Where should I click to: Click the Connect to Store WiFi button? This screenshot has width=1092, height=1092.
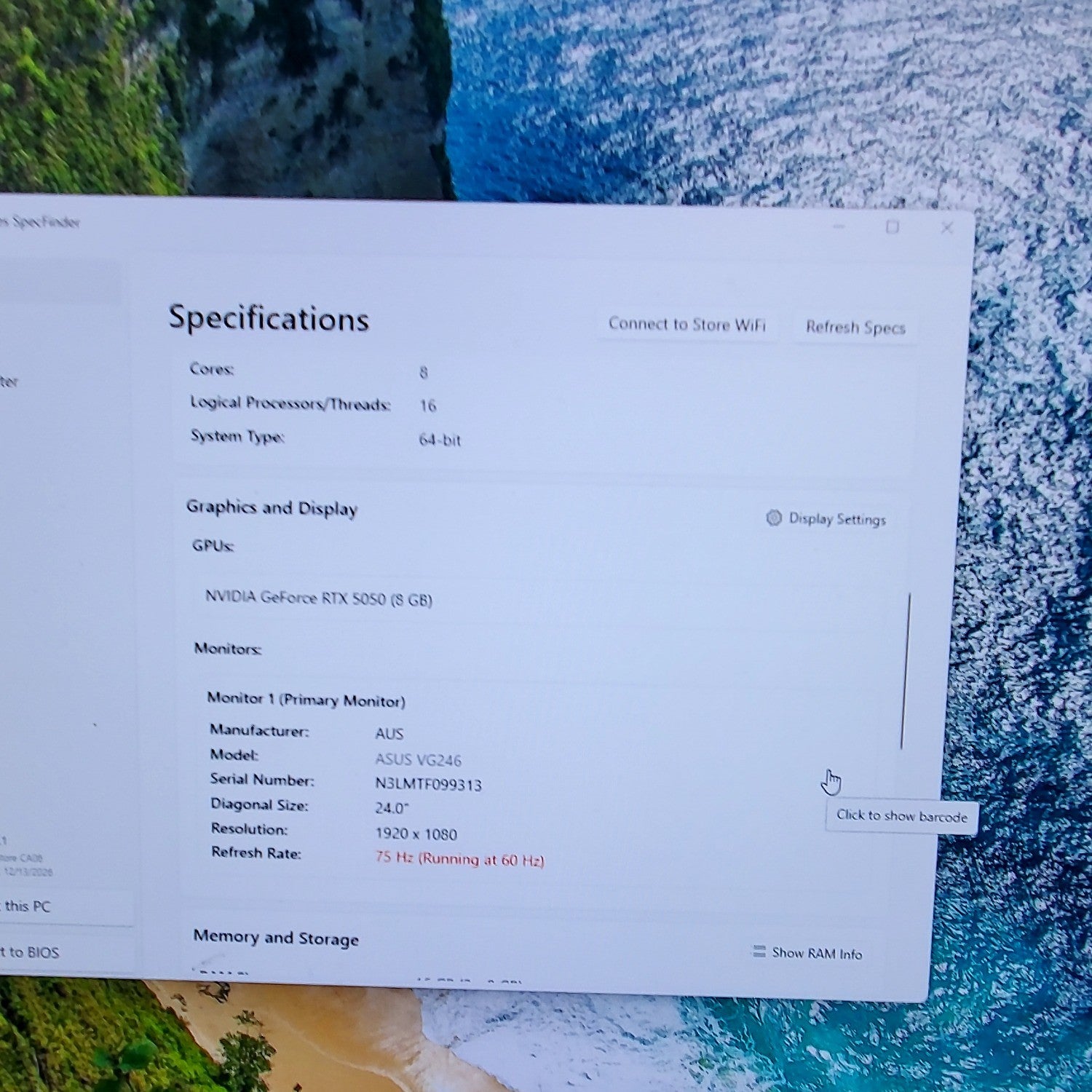687,324
